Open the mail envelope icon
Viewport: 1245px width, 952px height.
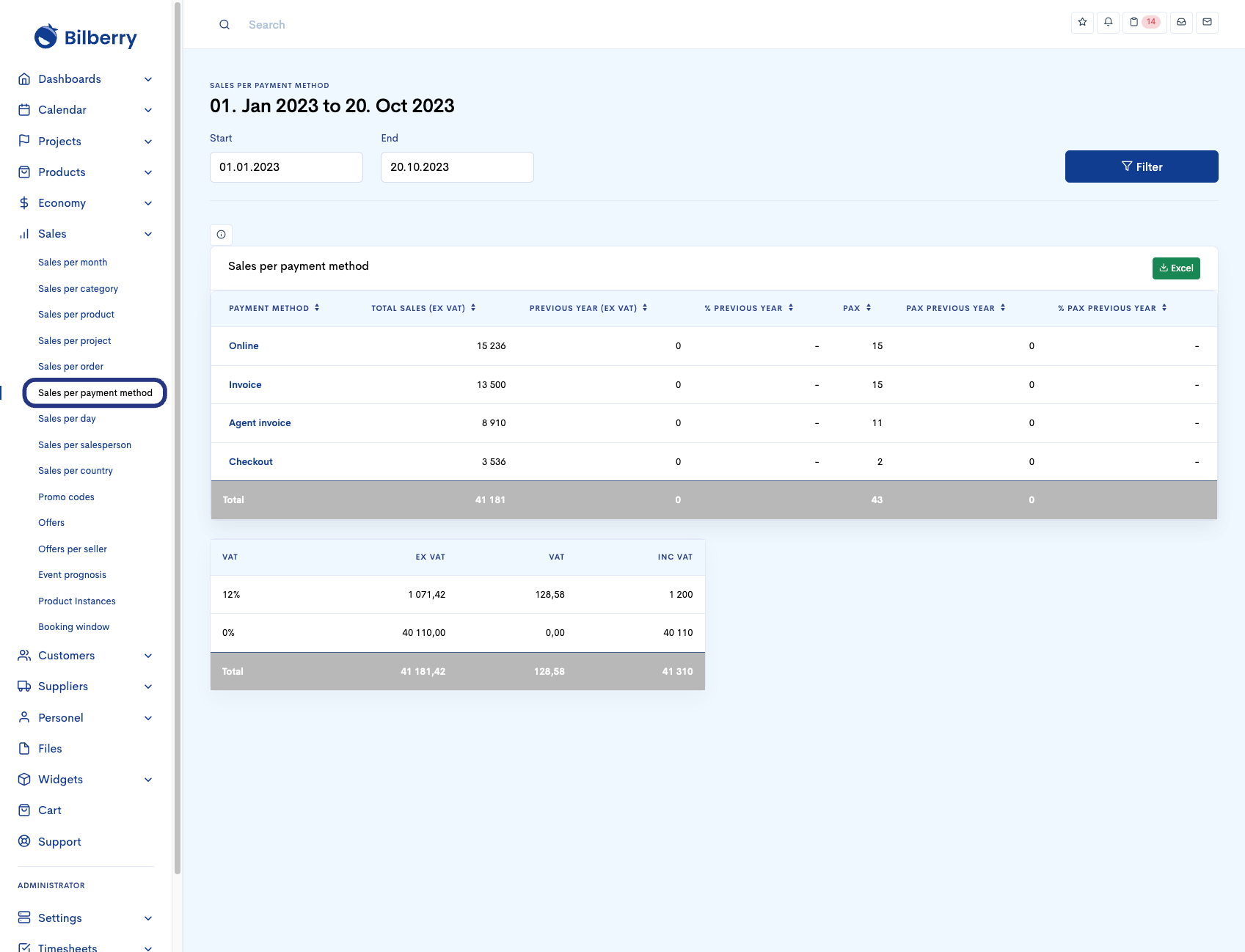click(x=1207, y=22)
